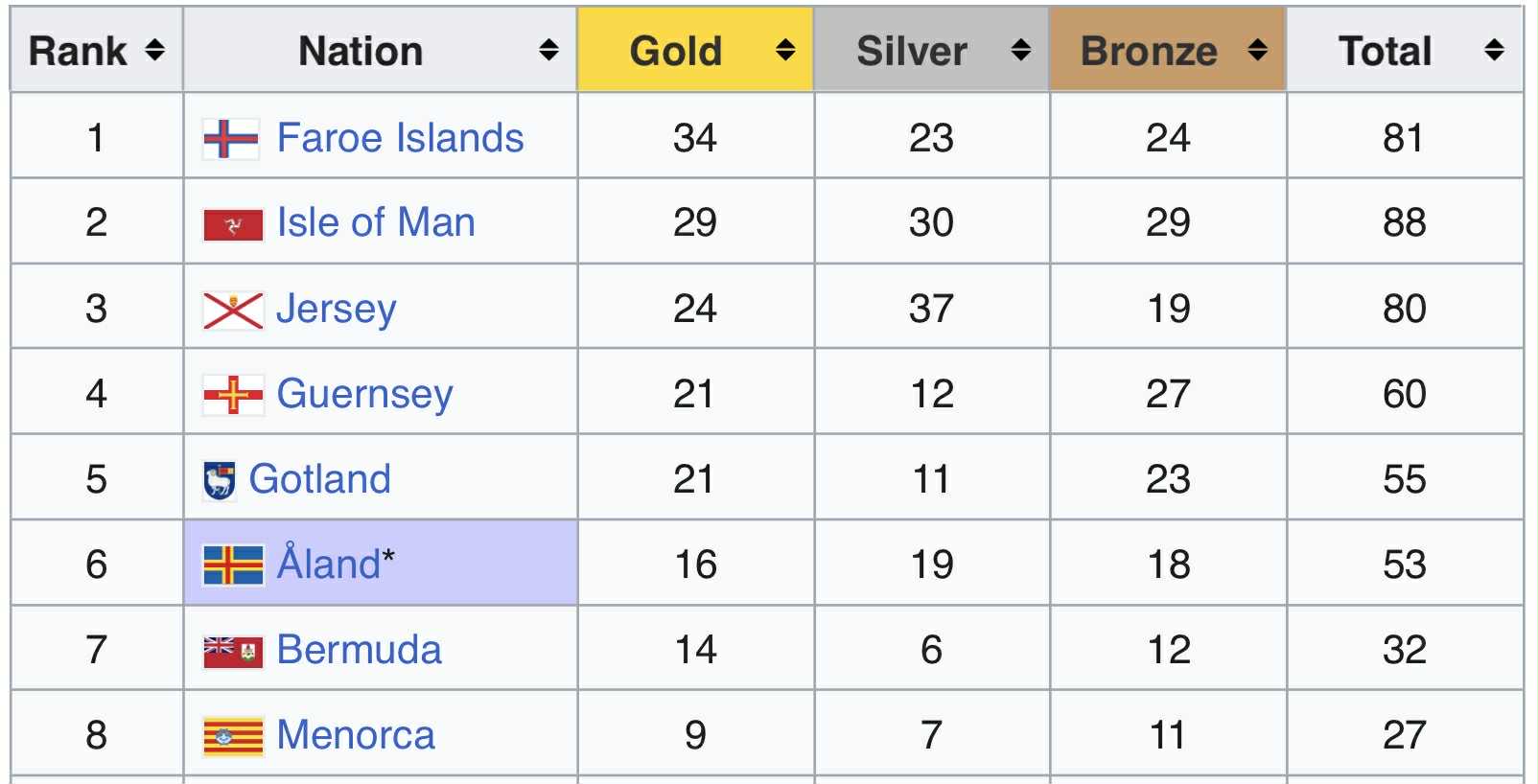Sort table by Total column arrows
The width and height of the screenshot is (1538, 784).
pos(1494,50)
